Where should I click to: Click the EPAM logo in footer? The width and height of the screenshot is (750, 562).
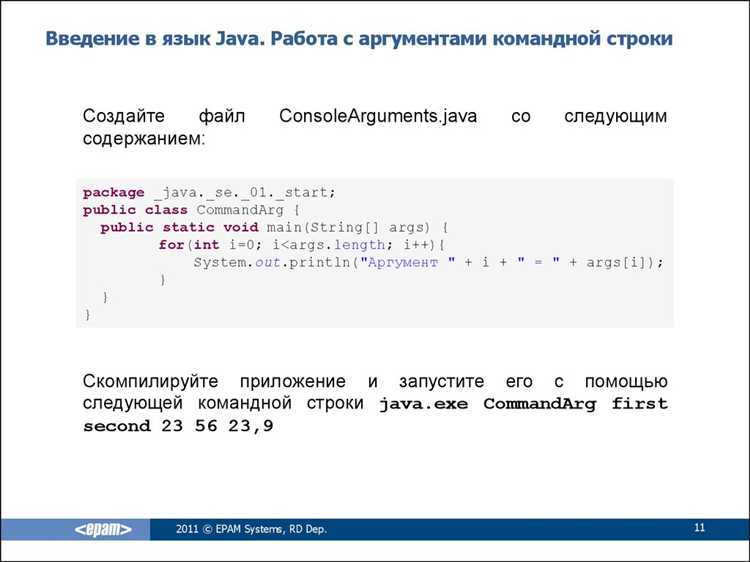[103, 529]
